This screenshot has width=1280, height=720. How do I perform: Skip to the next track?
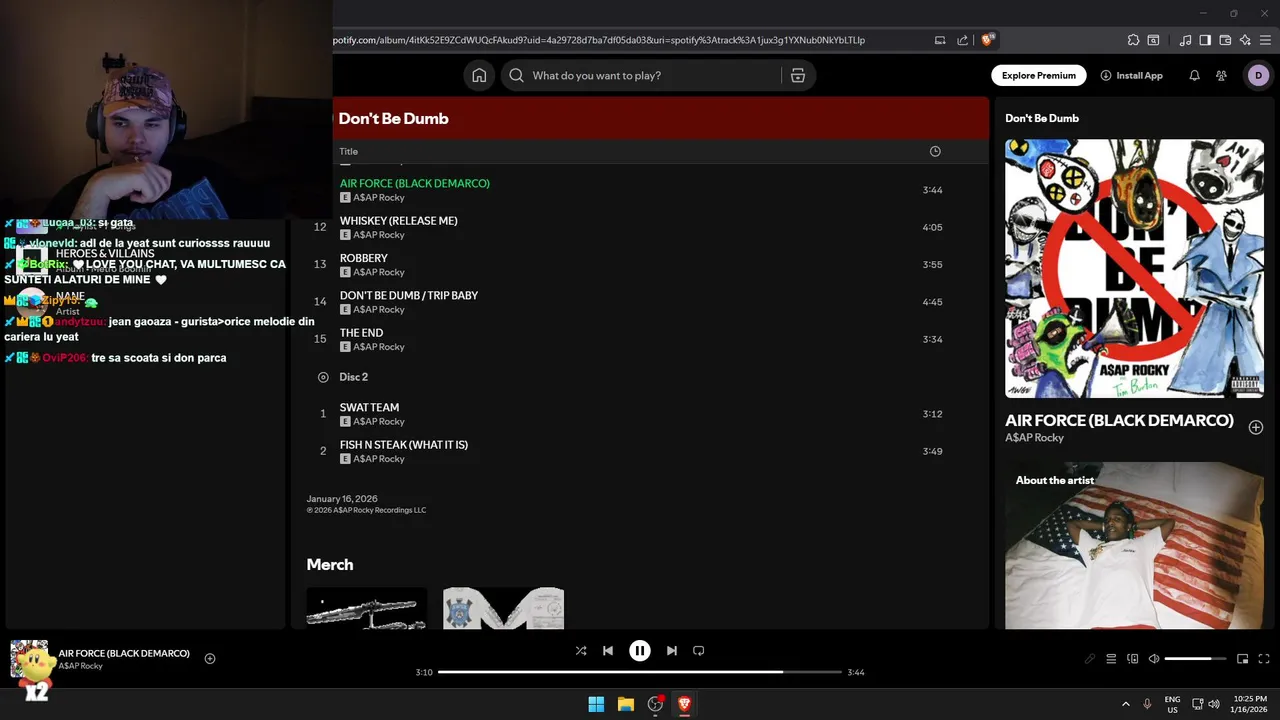(672, 651)
